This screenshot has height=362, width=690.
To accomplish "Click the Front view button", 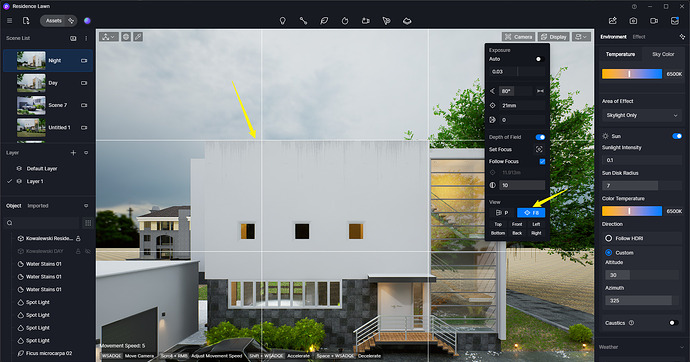I will coord(517,224).
